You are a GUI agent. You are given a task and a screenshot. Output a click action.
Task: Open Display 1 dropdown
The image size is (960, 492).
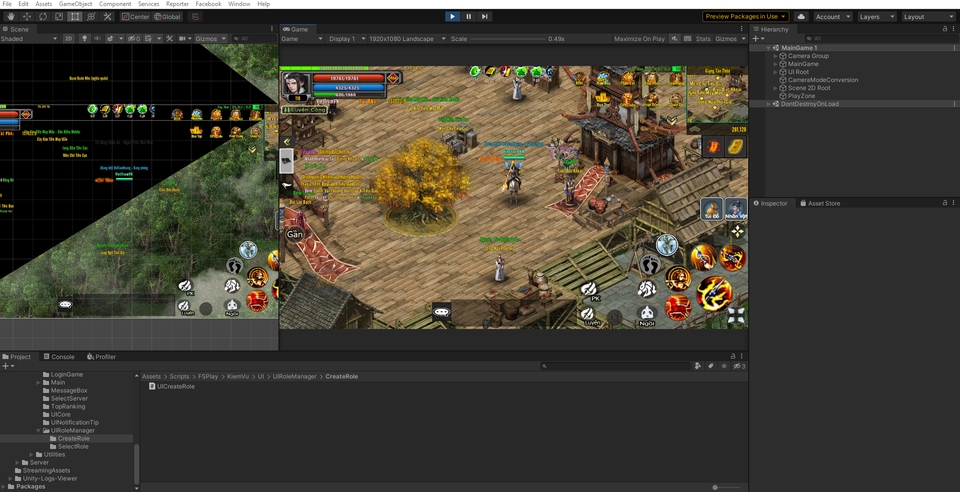click(x=345, y=39)
